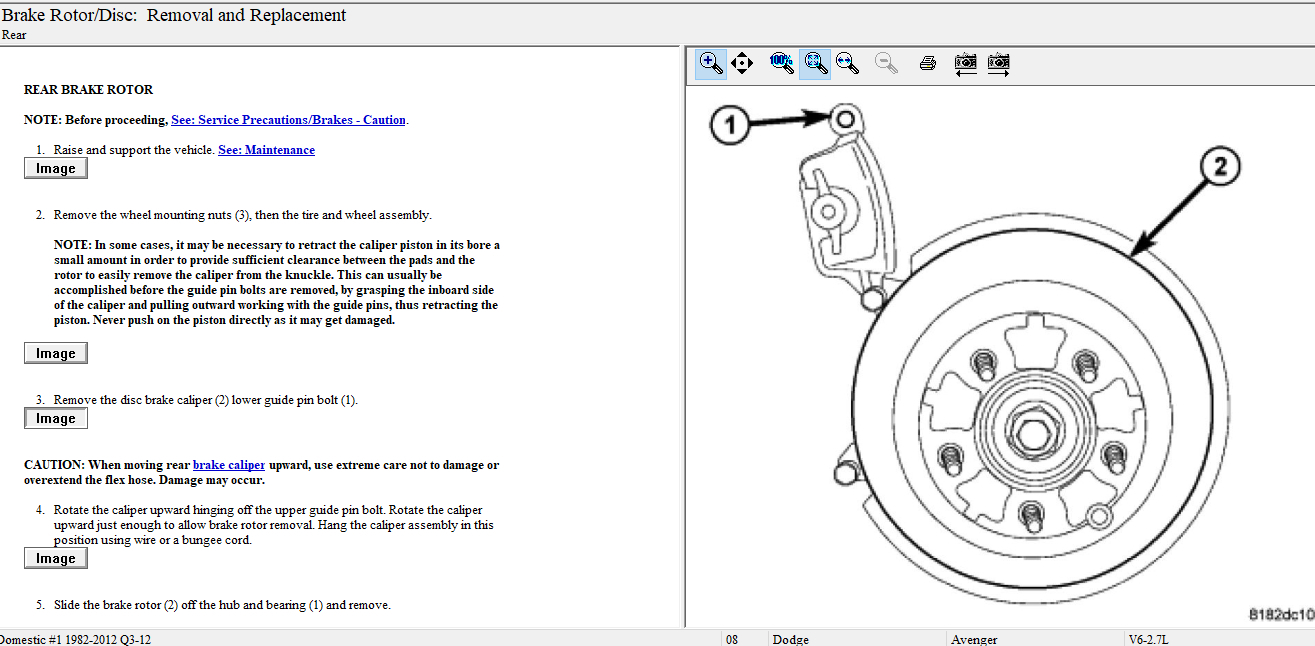Follow the brake caliper hyperlink
The width and height of the screenshot is (1315, 646).
click(229, 465)
